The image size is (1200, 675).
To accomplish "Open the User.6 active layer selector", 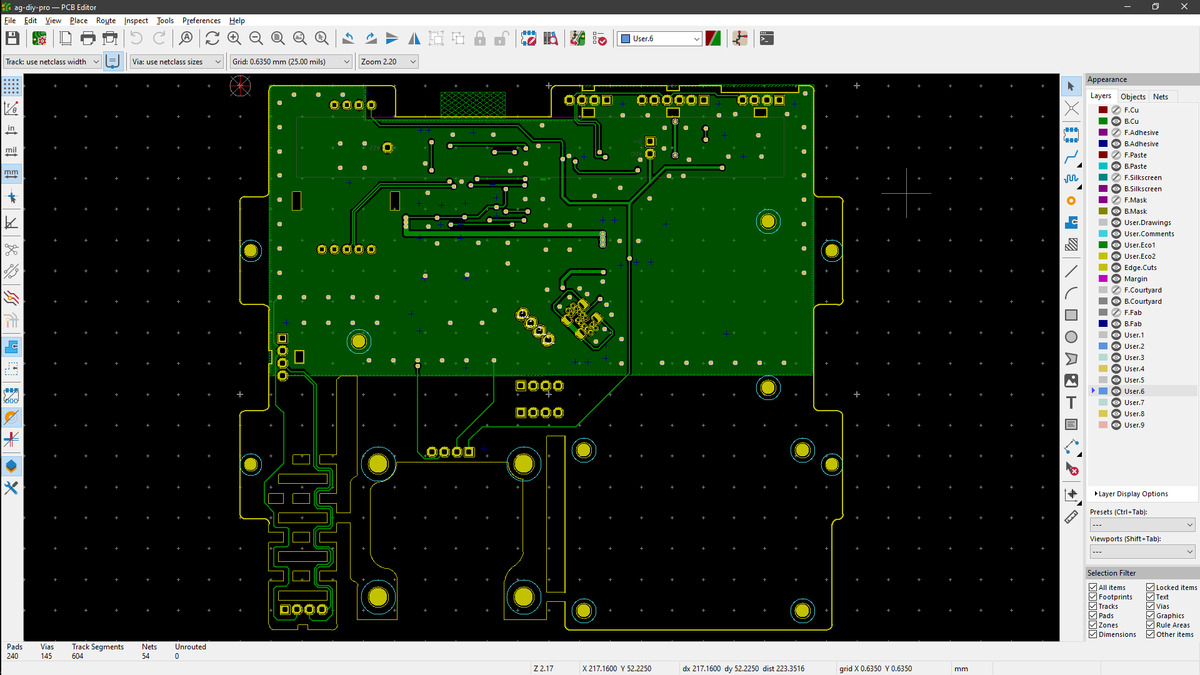I will pyautogui.click(x=660, y=38).
